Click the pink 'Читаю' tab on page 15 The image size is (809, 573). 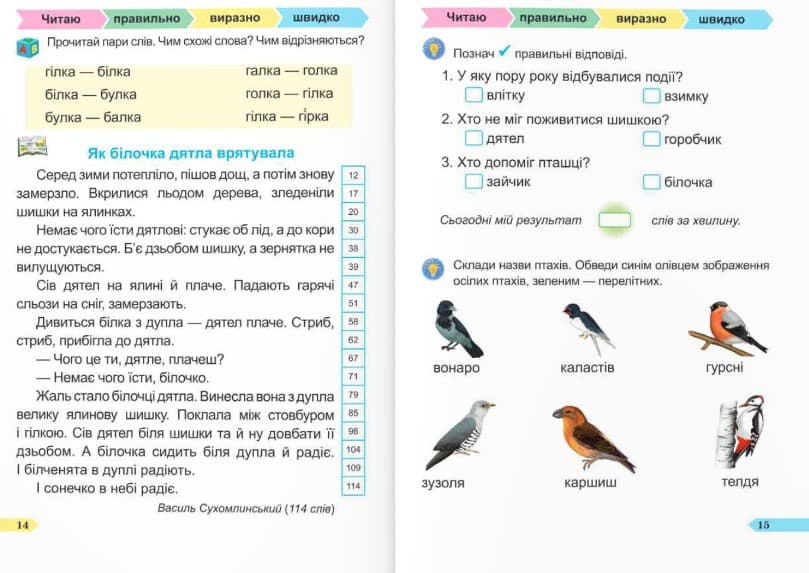pos(466,18)
